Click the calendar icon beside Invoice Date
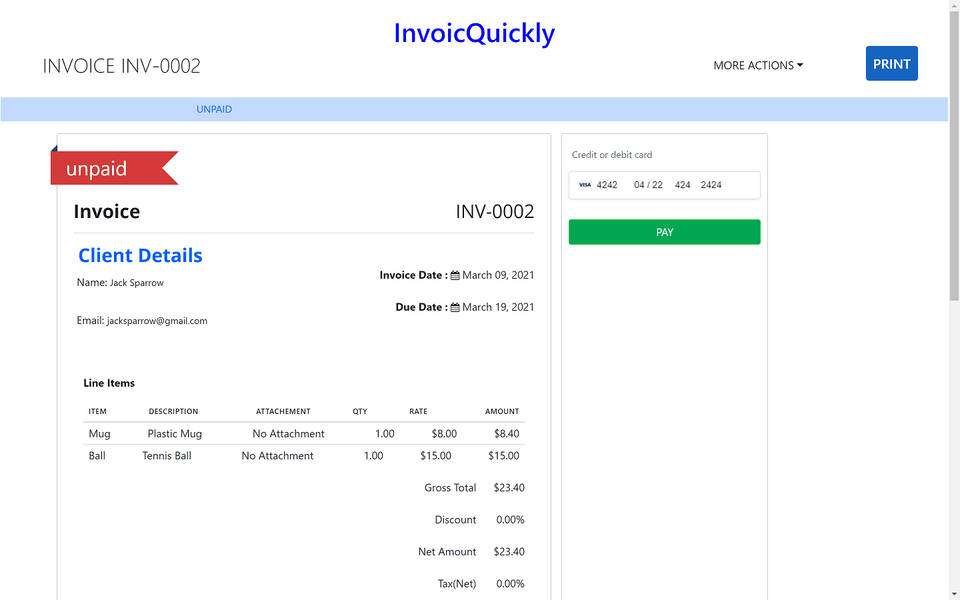The image size is (960, 600). coord(455,275)
